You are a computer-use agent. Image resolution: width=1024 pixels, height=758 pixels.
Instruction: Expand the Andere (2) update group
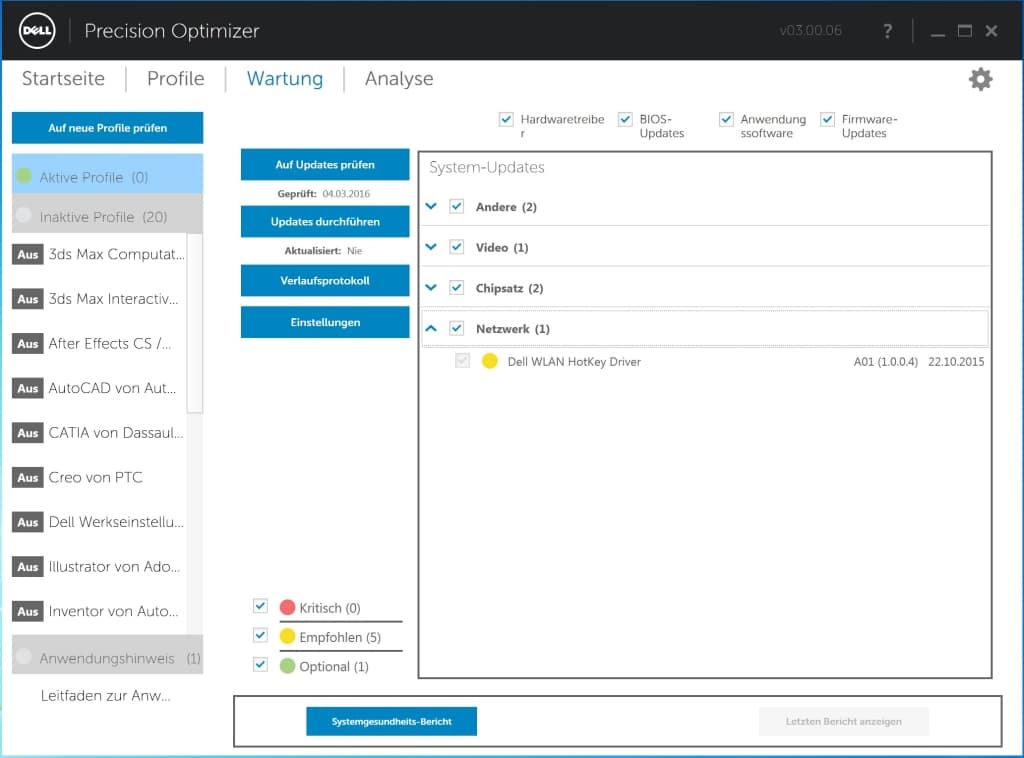click(x=431, y=206)
